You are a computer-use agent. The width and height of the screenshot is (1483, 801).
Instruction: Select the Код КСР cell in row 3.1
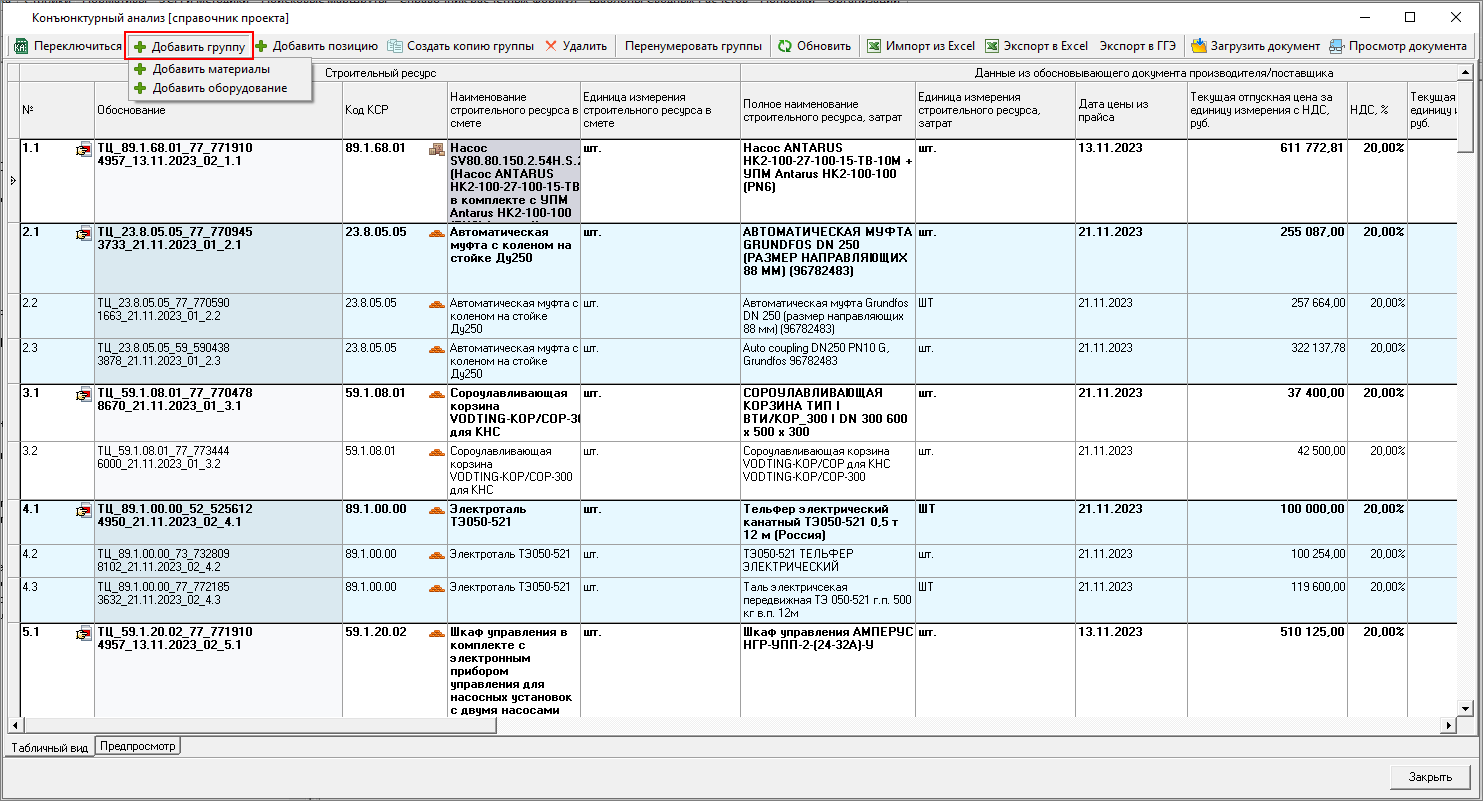pyautogui.click(x=384, y=394)
